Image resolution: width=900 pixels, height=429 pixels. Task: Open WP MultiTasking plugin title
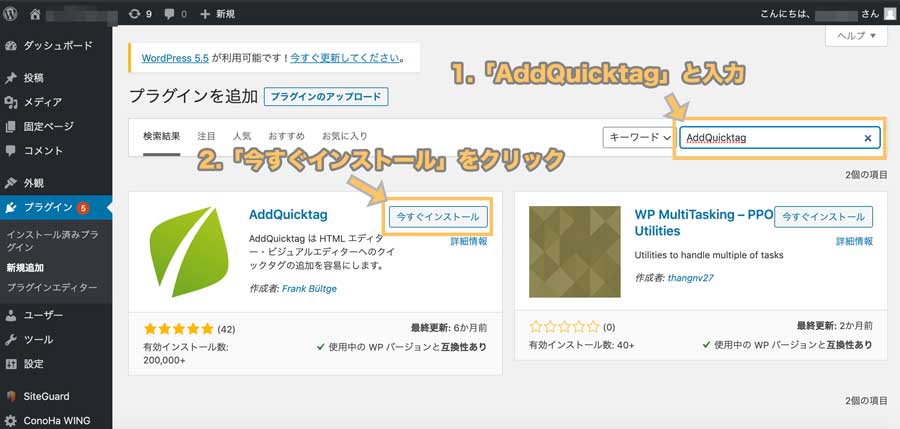coord(704,222)
